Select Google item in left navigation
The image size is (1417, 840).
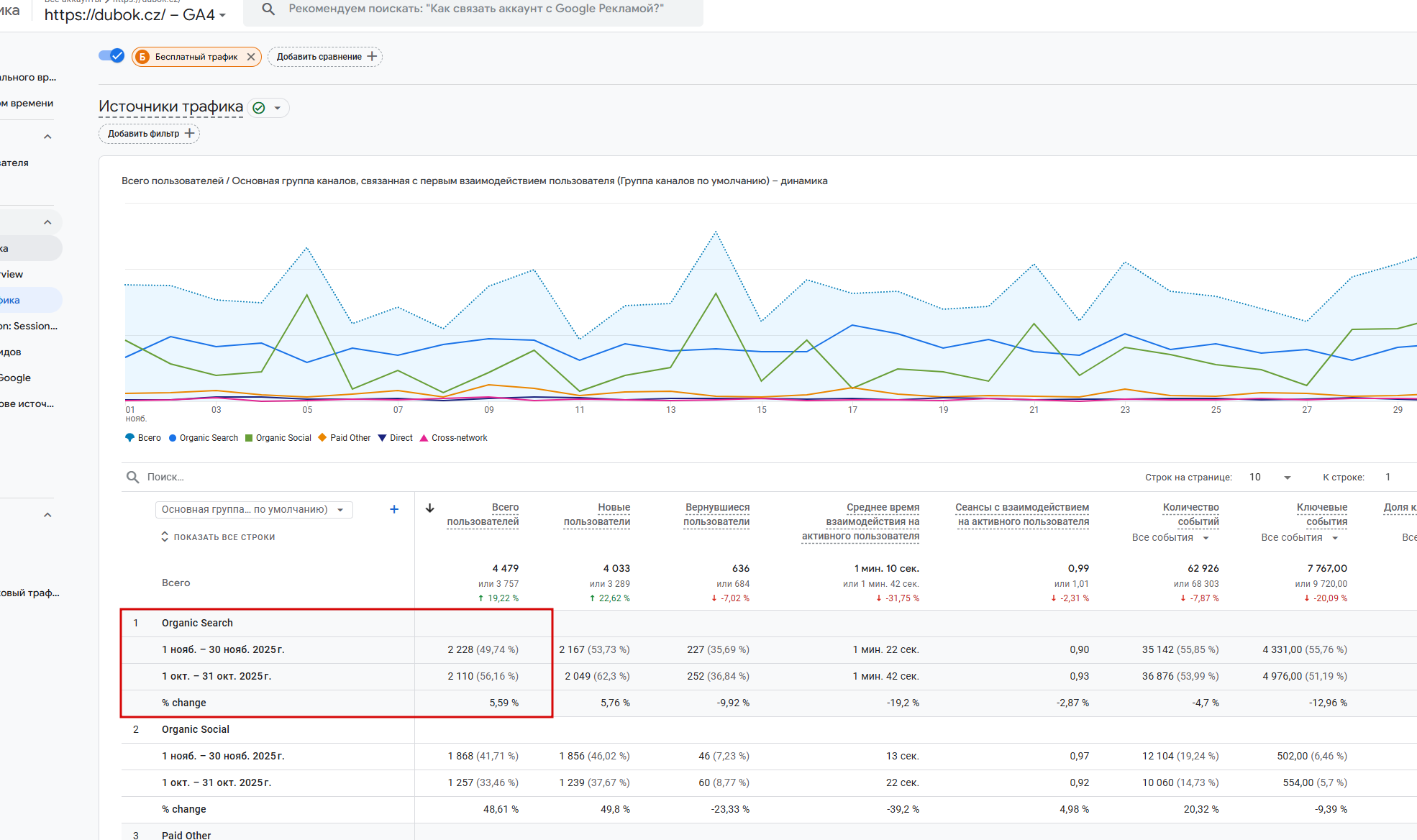coord(16,378)
